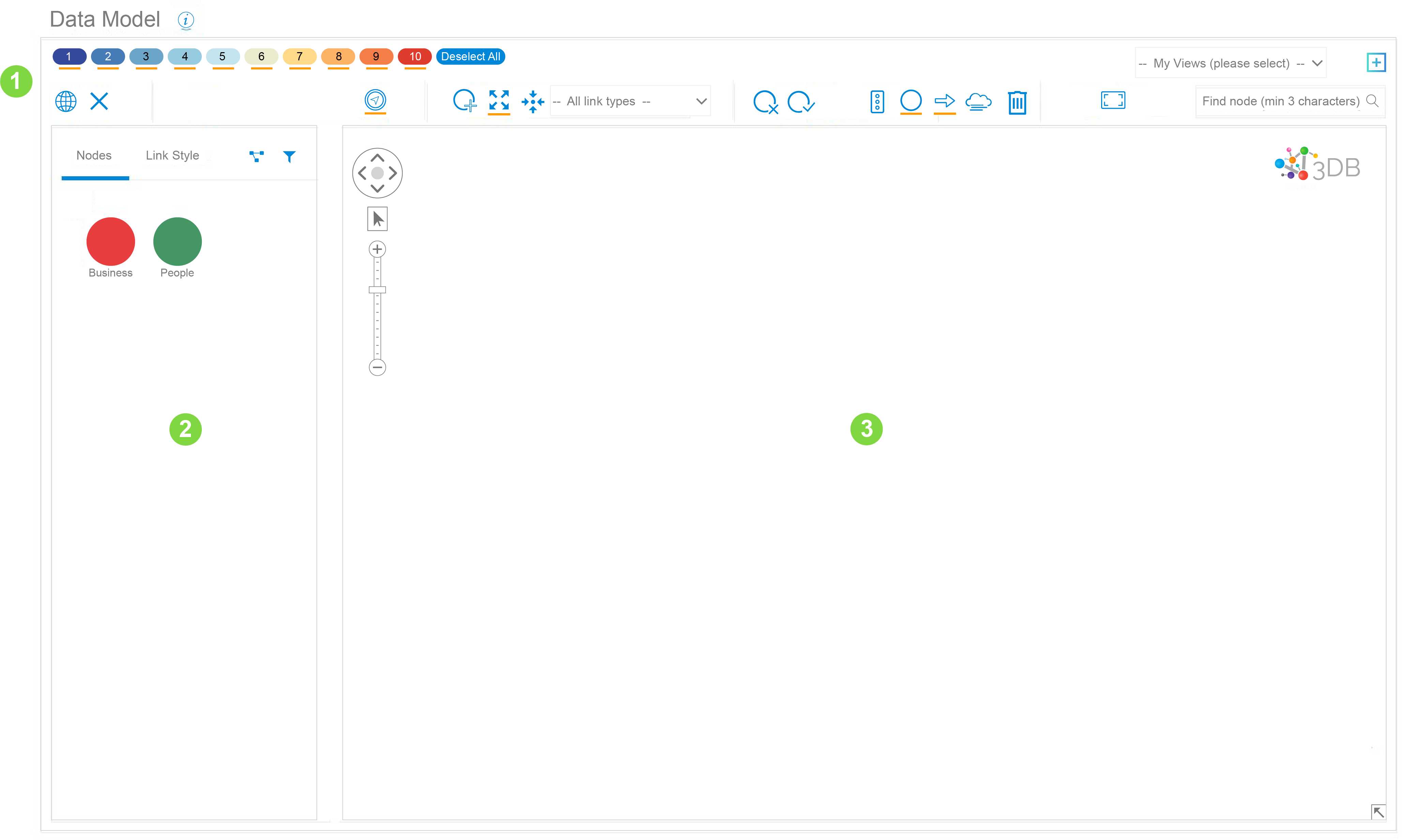Click the trash bin delete icon
The height and width of the screenshot is (840, 1411).
[x=1017, y=103]
